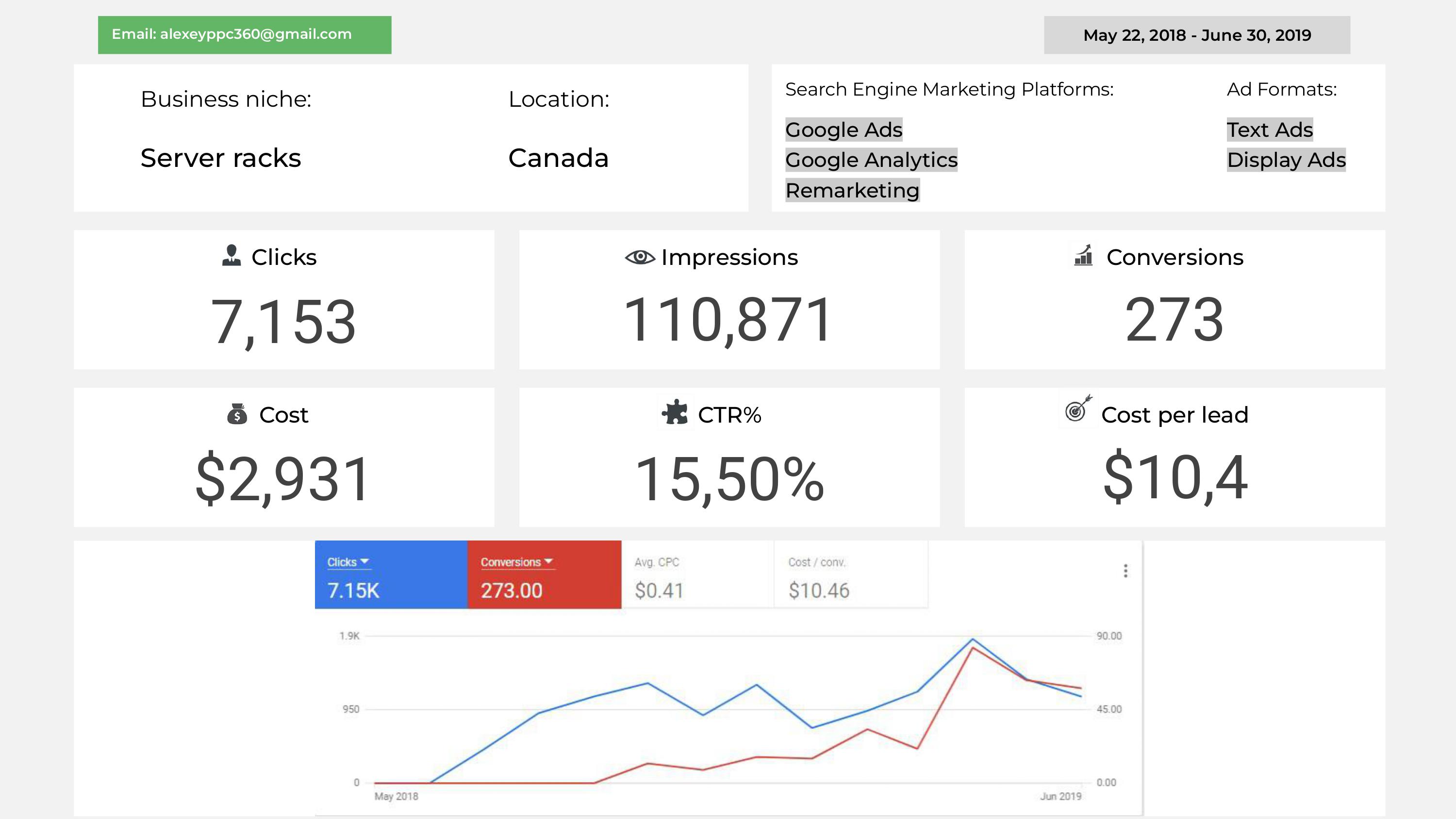This screenshot has height=819, width=1456.
Task: Open the chart's three-dot options menu
Action: (1125, 571)
